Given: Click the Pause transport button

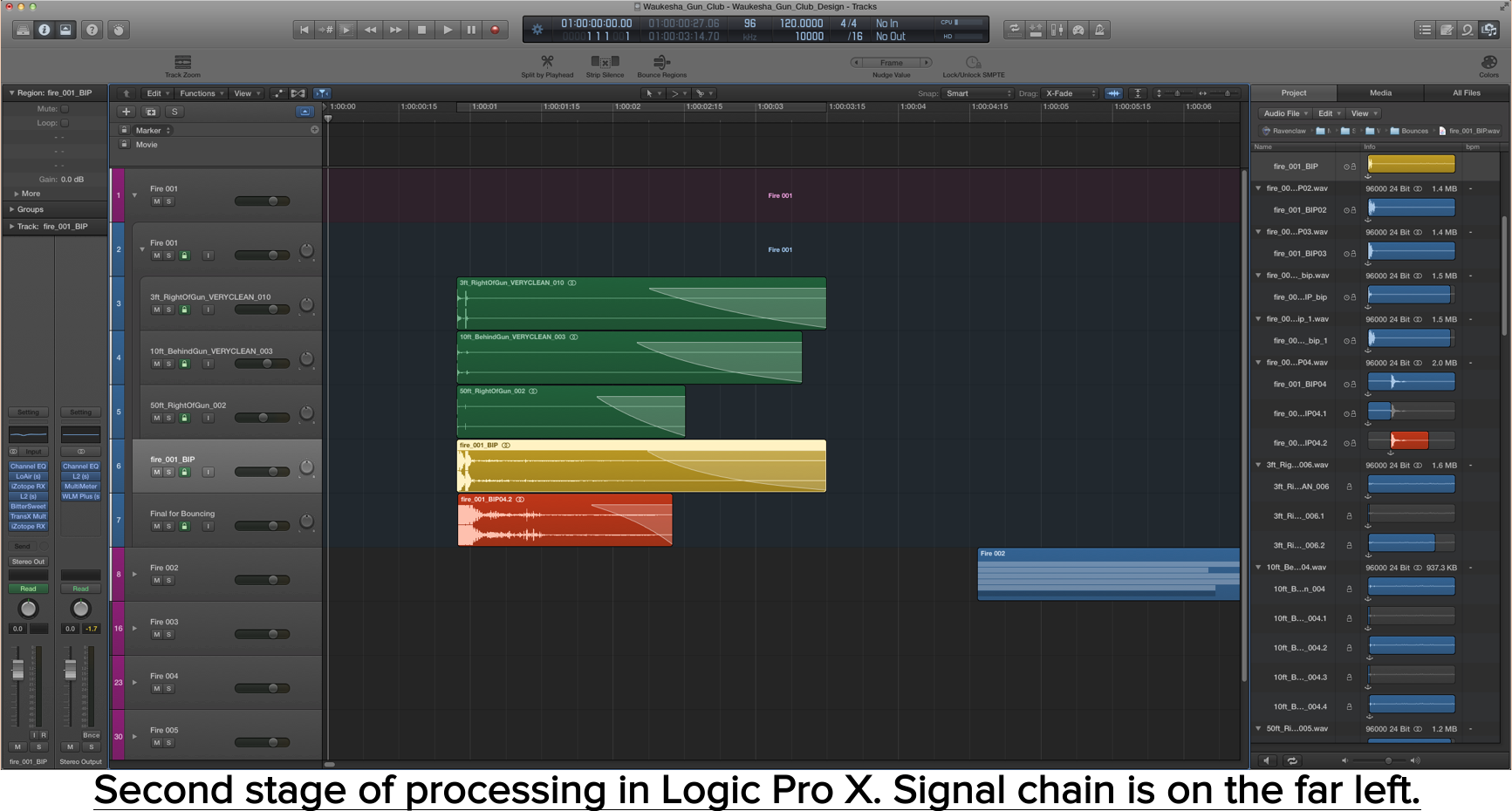Looking at the screenshot, I should 472,30.
